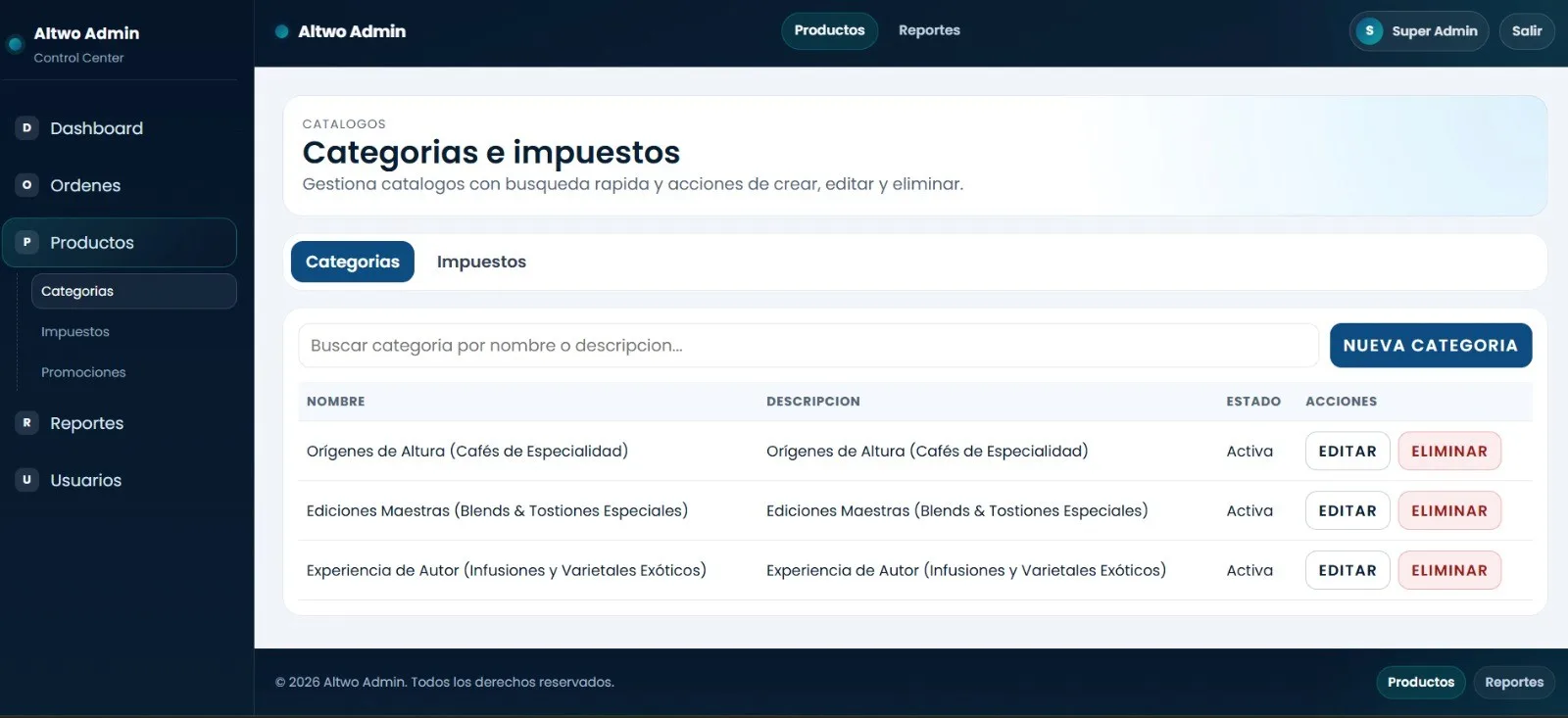1568x718 pixels.
Task: Click the Control Center subtitle in sidebar
Action: point(78,58)
